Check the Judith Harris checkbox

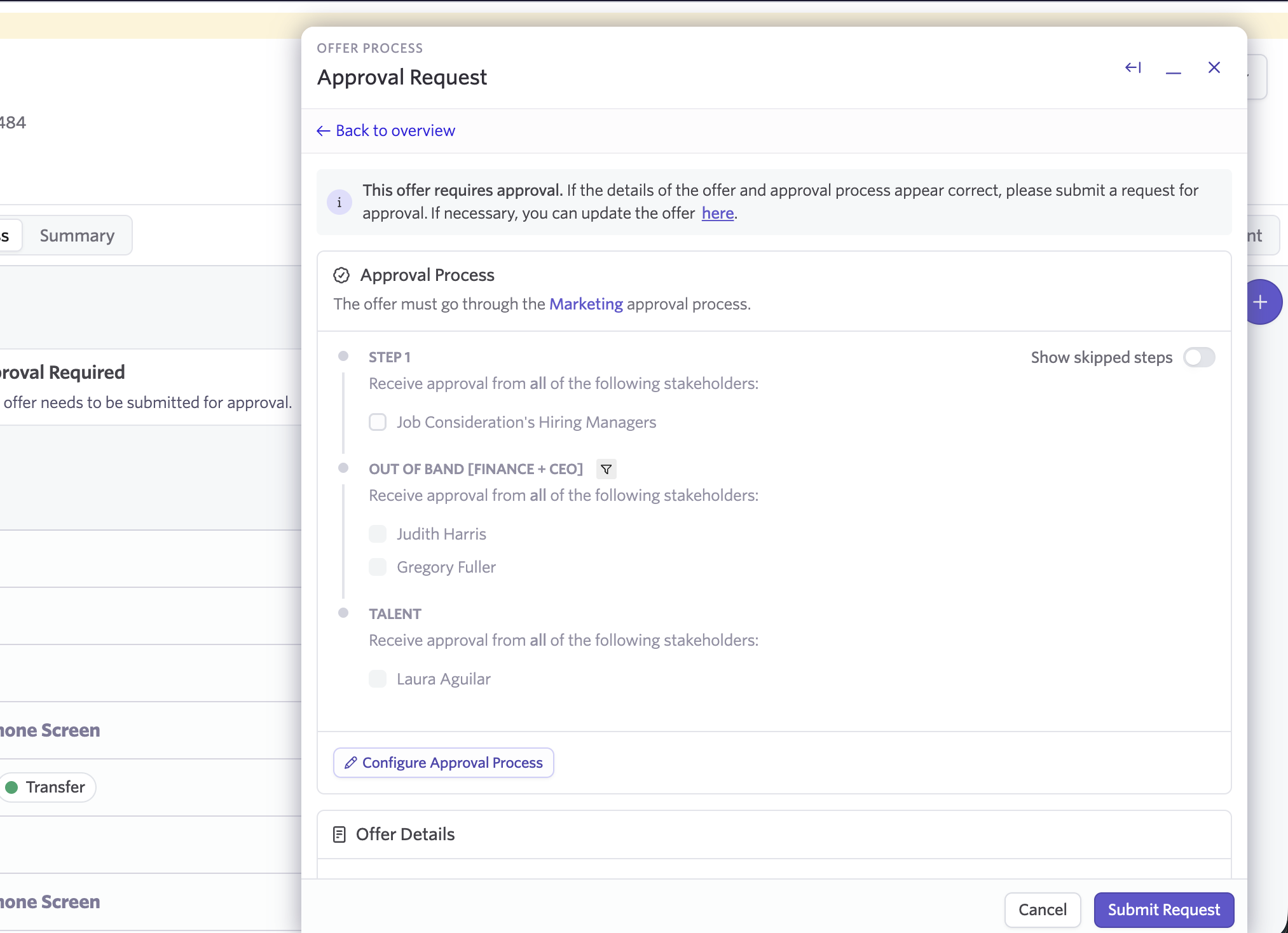(378, 534)
